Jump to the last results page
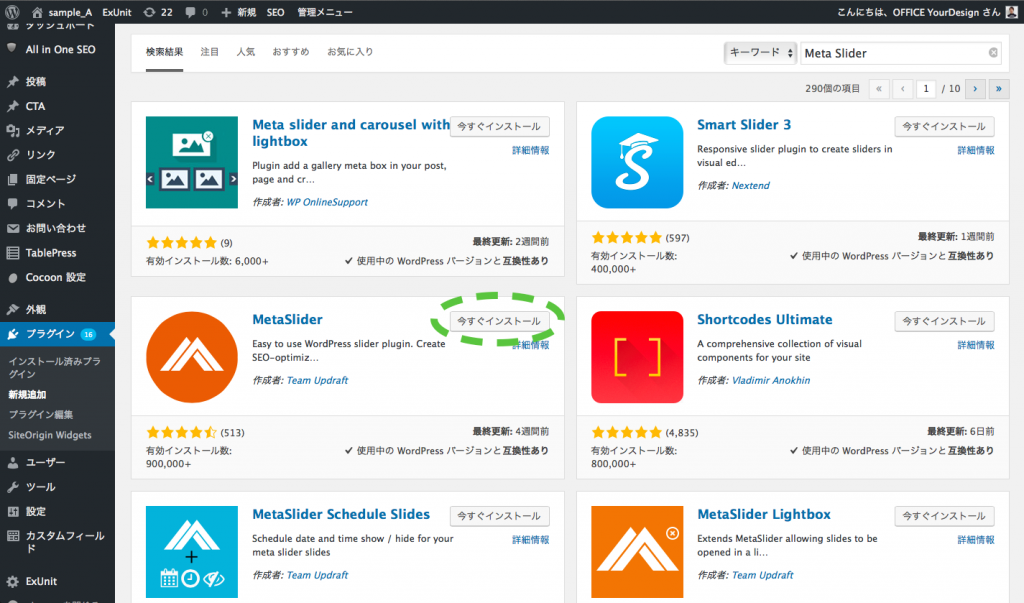This screenshot has height=603, width=1024. (998, 89)
